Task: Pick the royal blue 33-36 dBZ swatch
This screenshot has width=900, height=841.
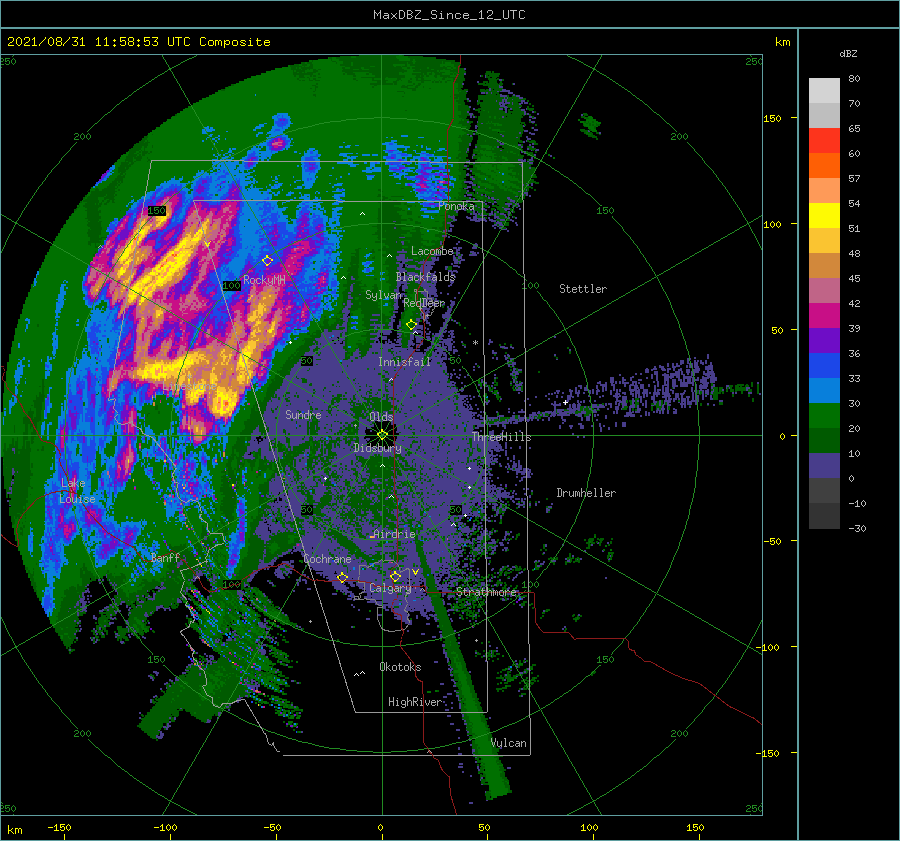Action: tap(824, 365)
